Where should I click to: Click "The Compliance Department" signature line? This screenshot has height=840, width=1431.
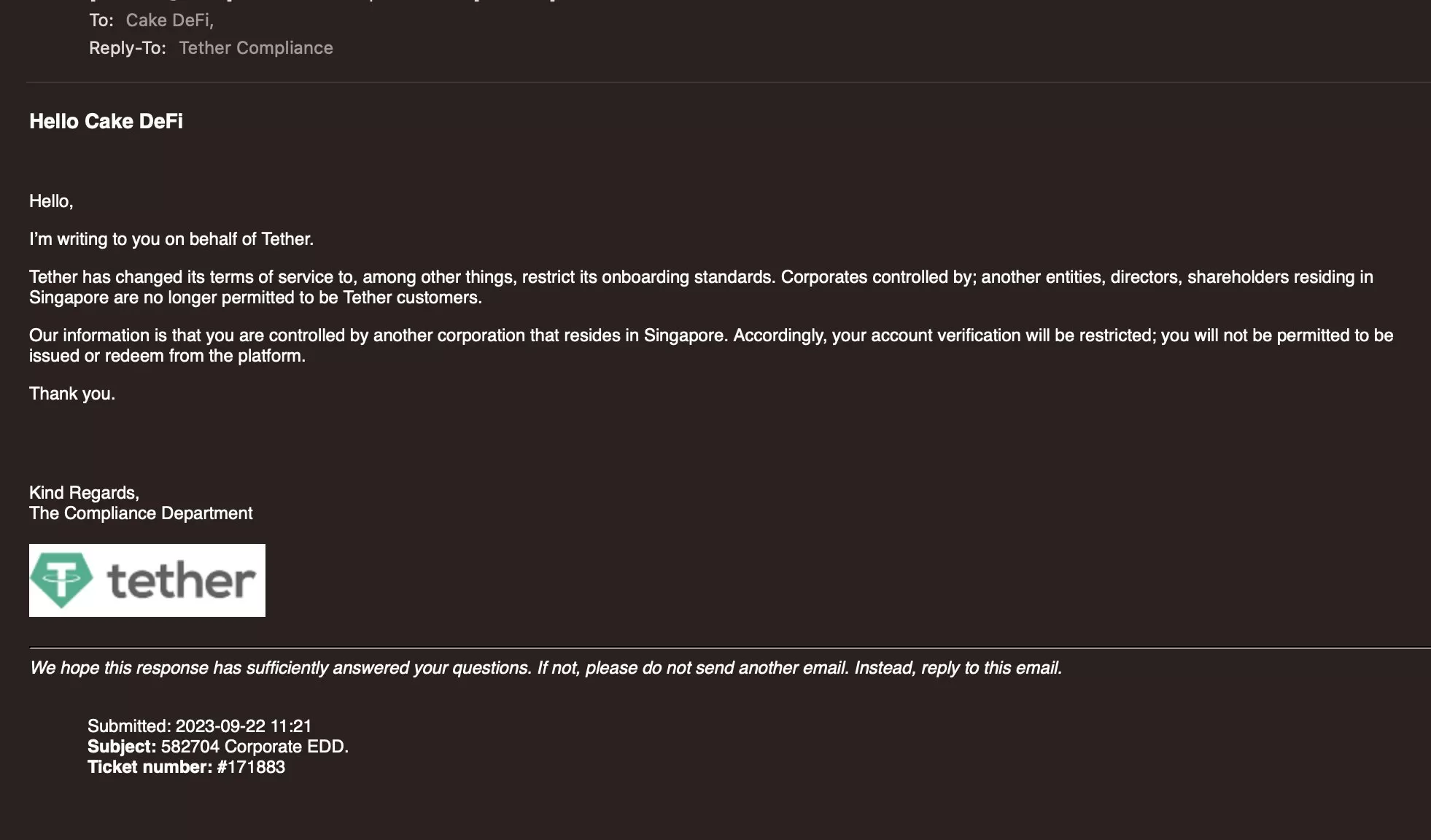click(x=141, y=513)
